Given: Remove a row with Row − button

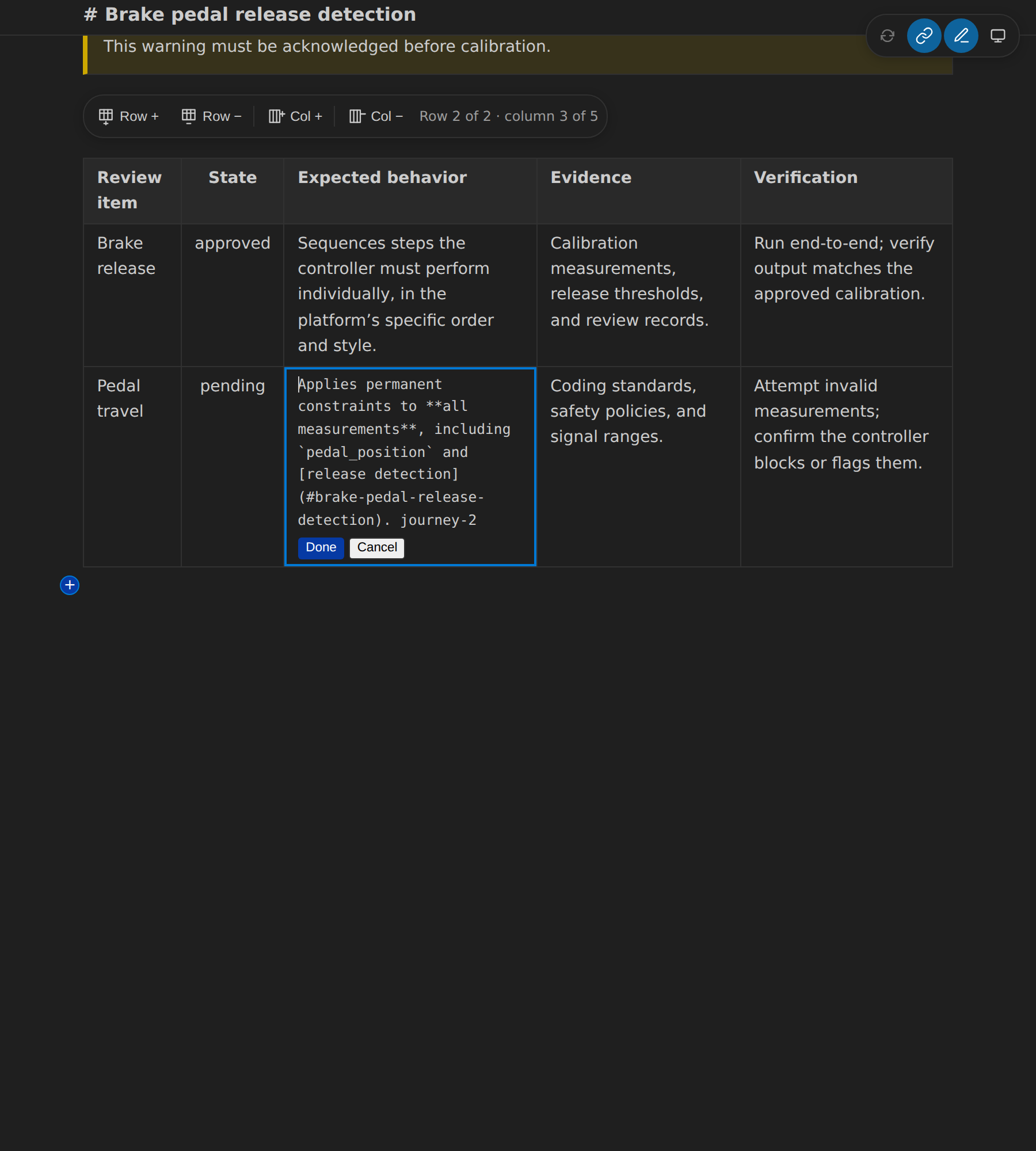Looking at the screenshot, I should (212, 116).
